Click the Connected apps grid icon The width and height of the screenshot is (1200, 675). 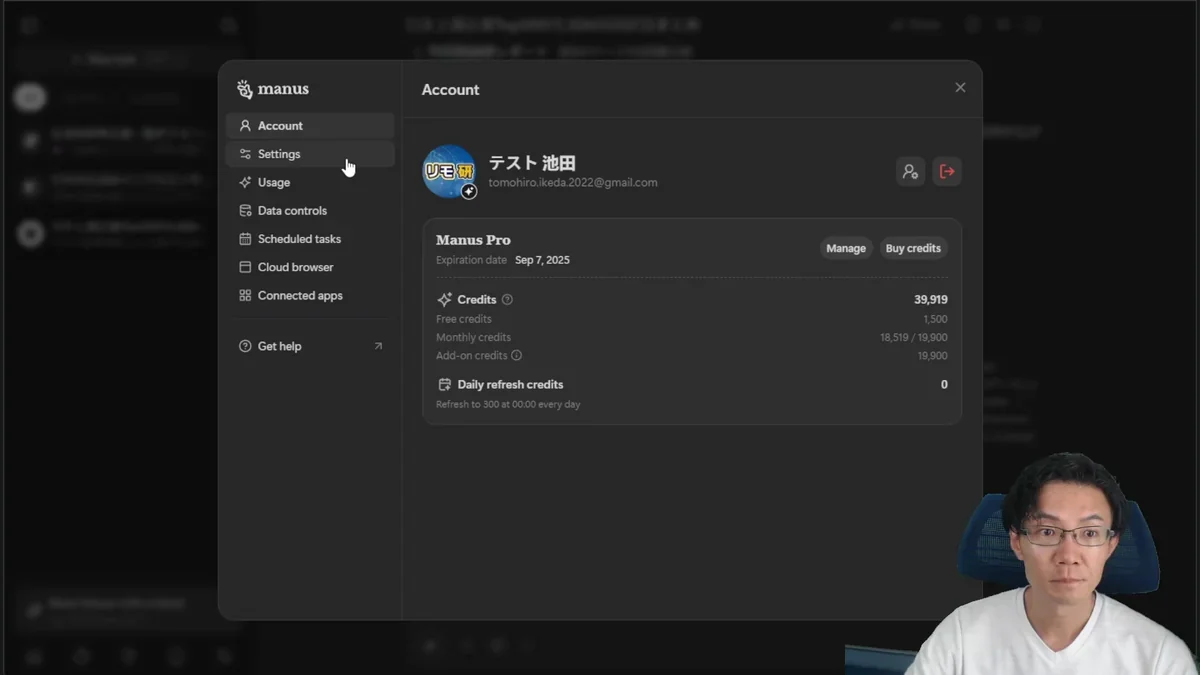(x=245, y=296)
